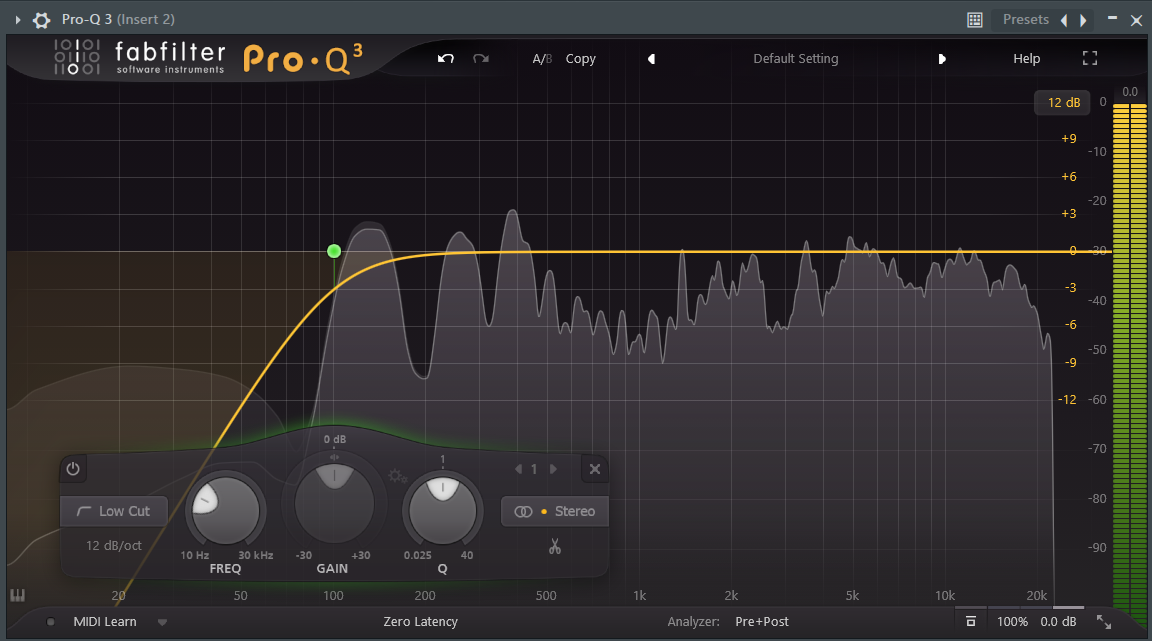Enter full screen mode

pyautogui.click(x=1090, y=58)
